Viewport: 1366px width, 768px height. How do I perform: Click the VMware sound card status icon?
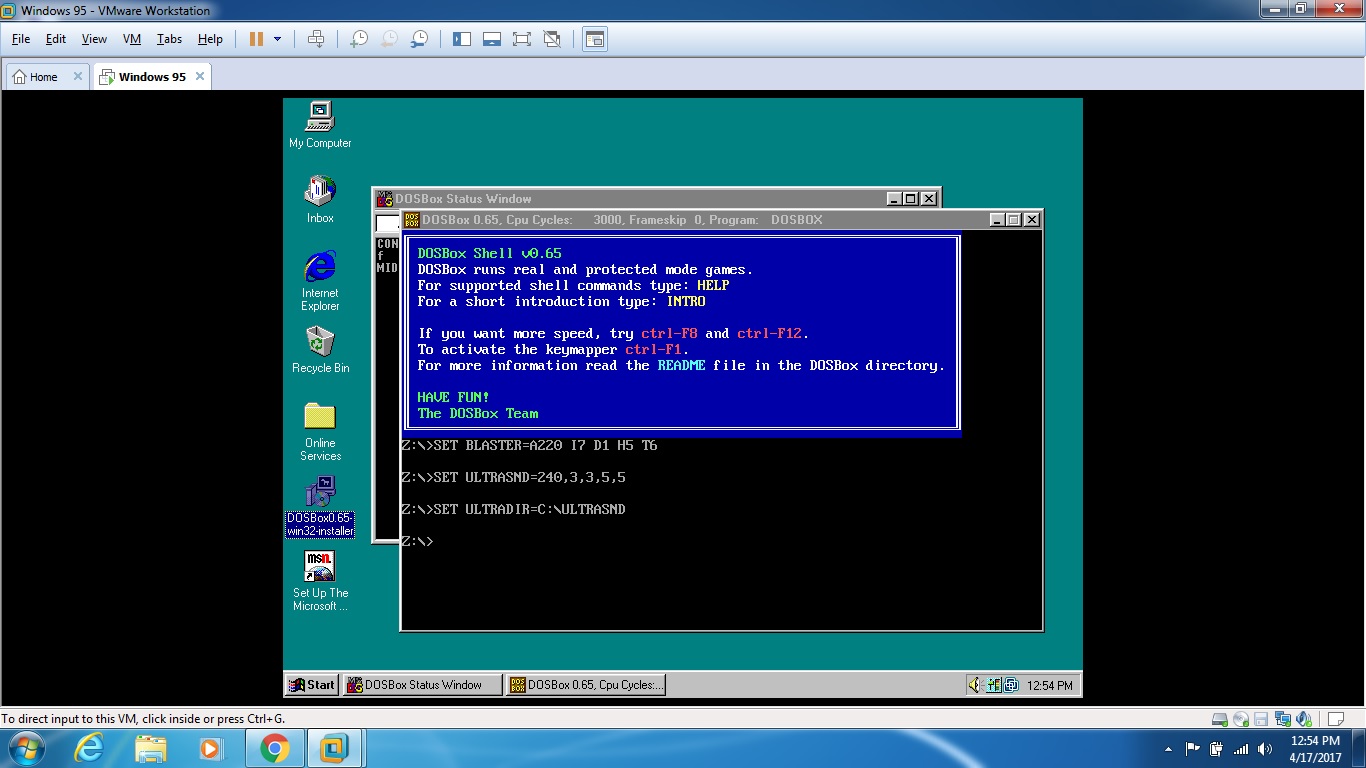(x=1303, y=719)
